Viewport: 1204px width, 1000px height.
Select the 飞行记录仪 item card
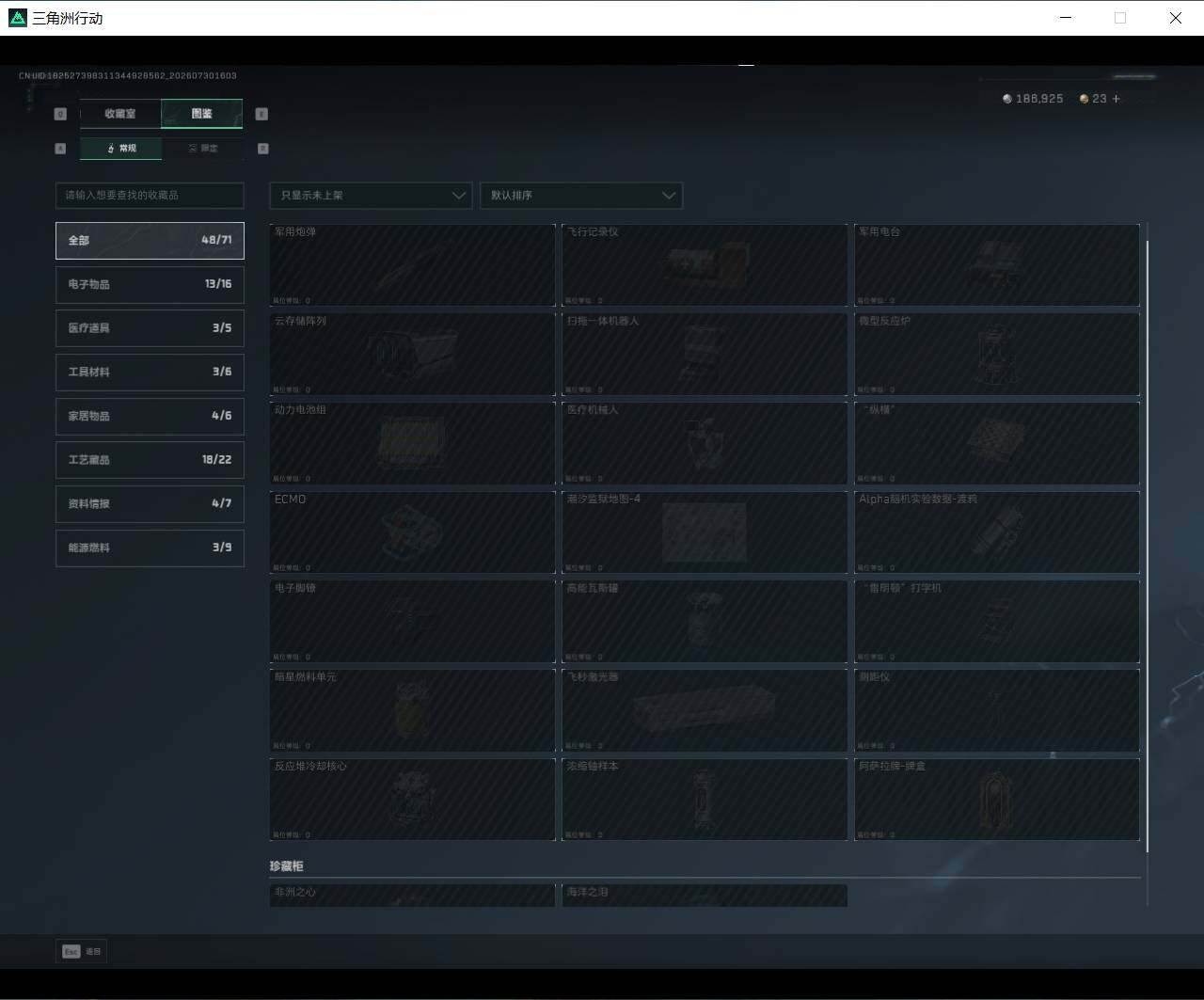tap(705, 265)
